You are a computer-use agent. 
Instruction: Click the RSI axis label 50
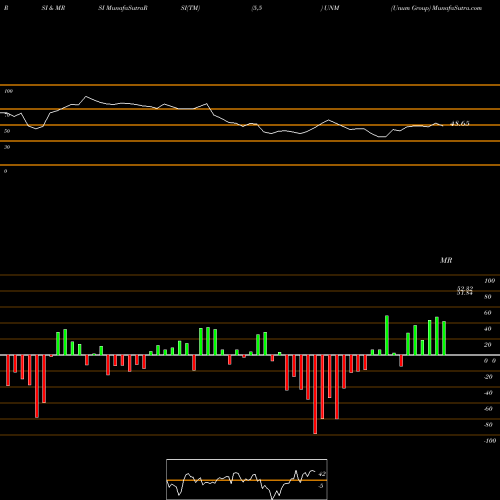coord(7,131)
